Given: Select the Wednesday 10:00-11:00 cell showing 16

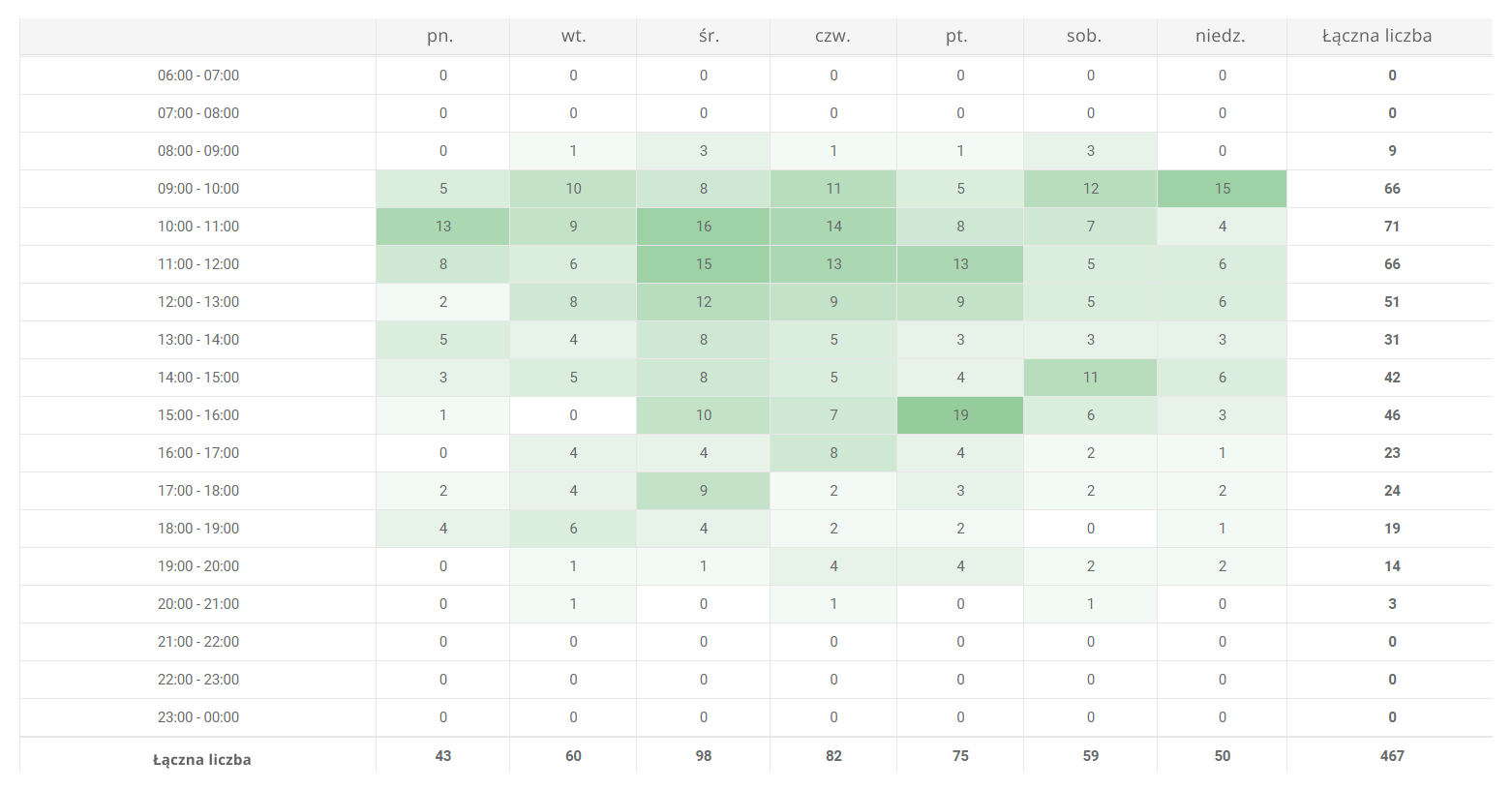Looking at the screenshot, I should (x=704, y=227).
